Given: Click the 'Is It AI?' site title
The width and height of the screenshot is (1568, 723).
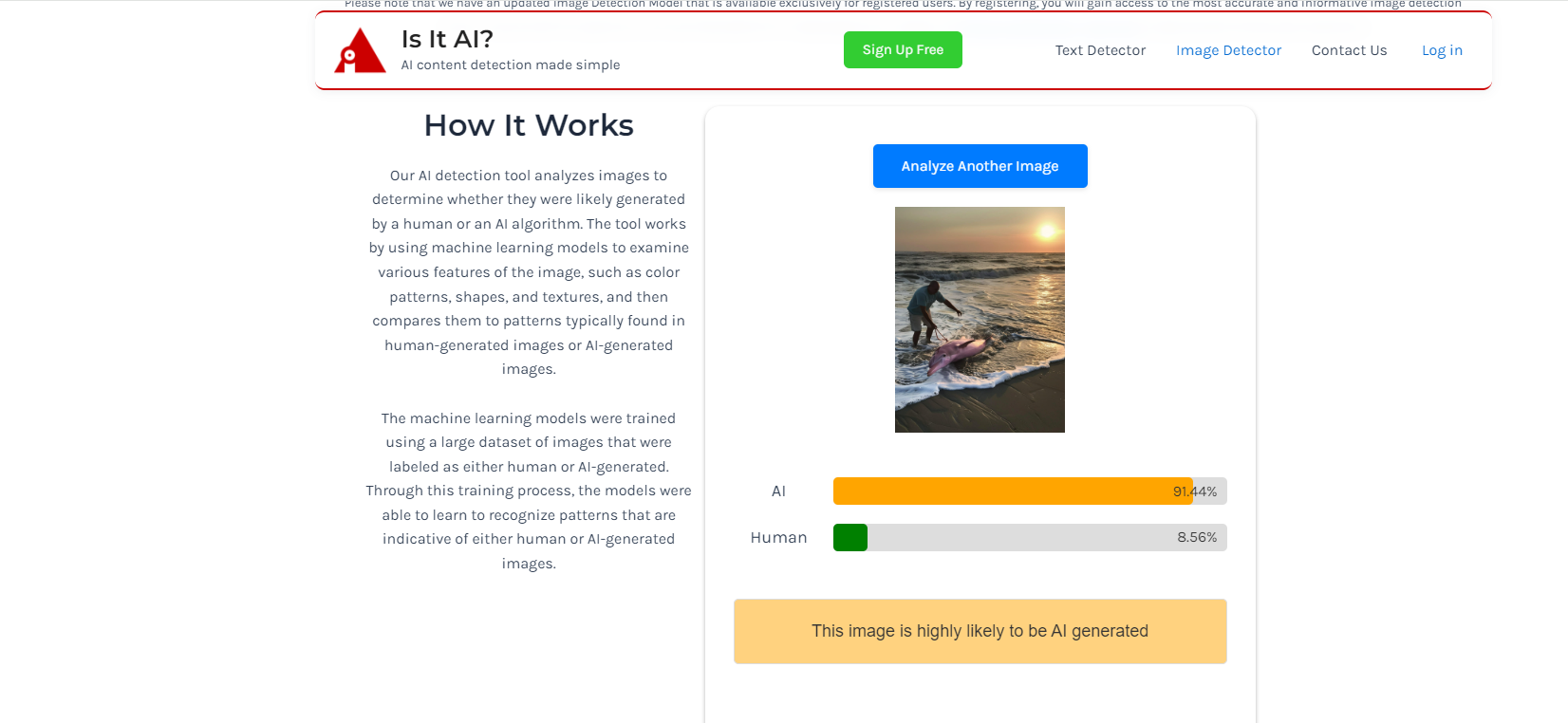Looking at the screenshot, I should coord(447,39).
